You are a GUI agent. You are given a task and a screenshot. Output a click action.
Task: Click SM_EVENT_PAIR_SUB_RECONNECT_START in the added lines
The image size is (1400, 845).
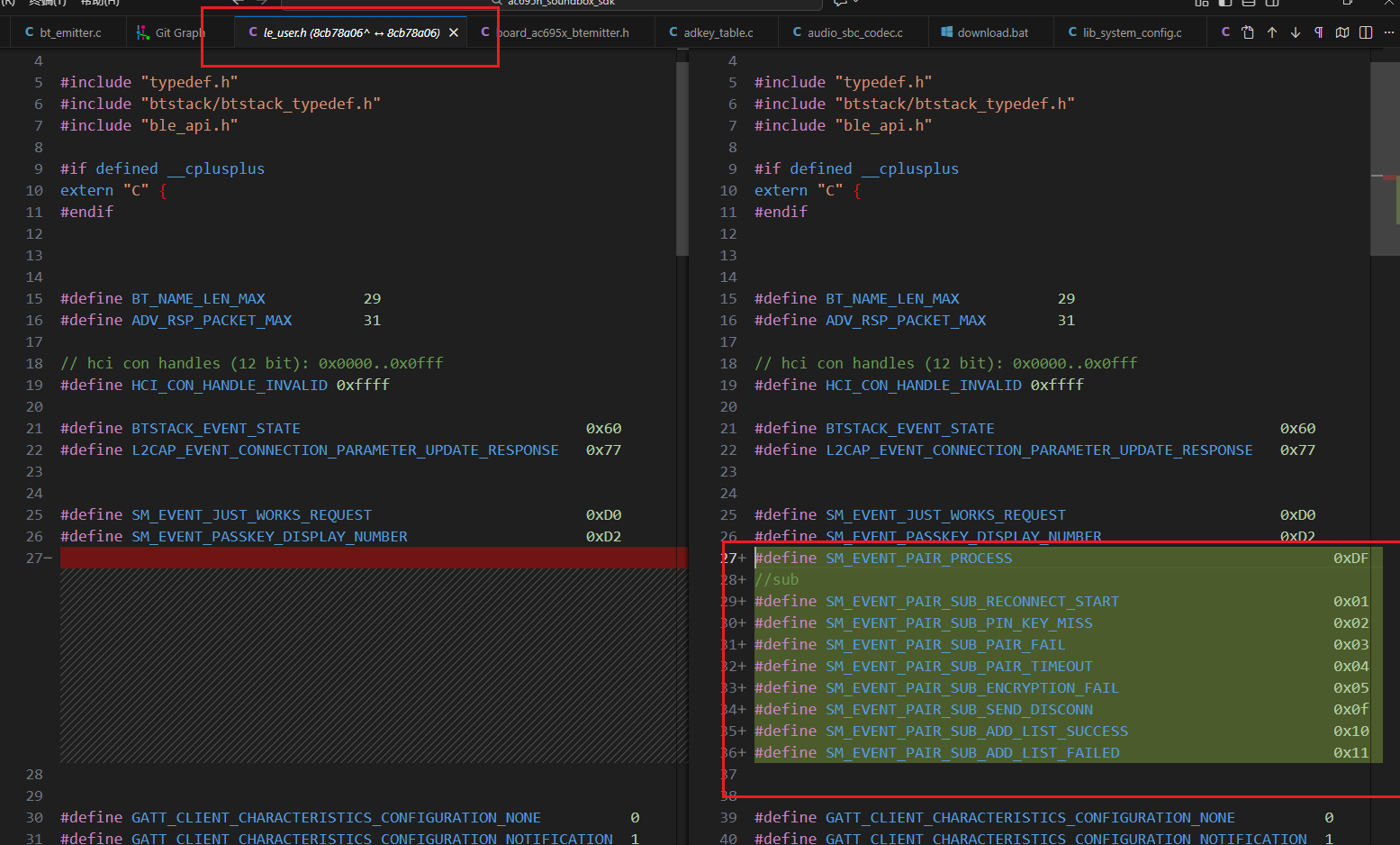click(x=972, y=602)
